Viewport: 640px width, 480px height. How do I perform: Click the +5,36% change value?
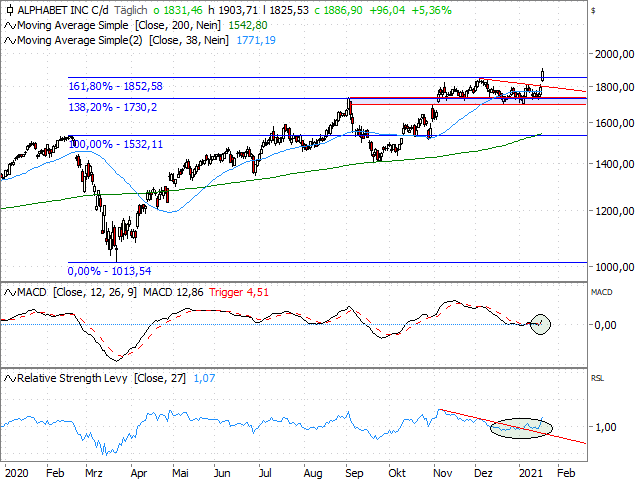pos(431,10)
